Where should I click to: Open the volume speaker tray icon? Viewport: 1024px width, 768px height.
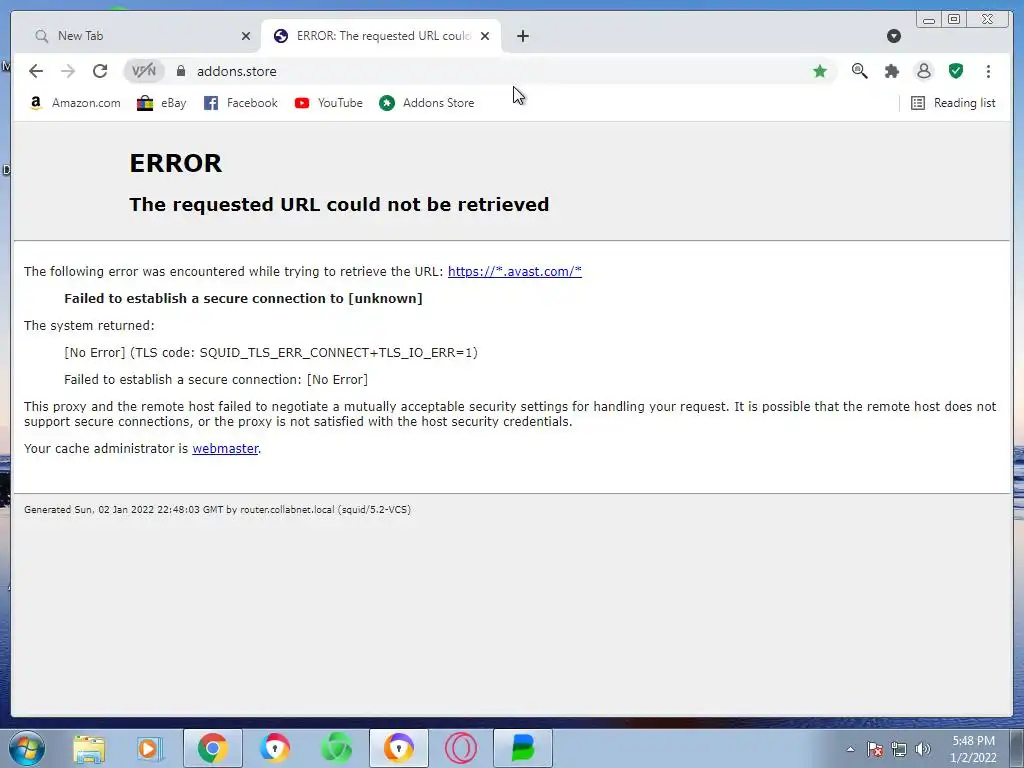tap(923, 749)
